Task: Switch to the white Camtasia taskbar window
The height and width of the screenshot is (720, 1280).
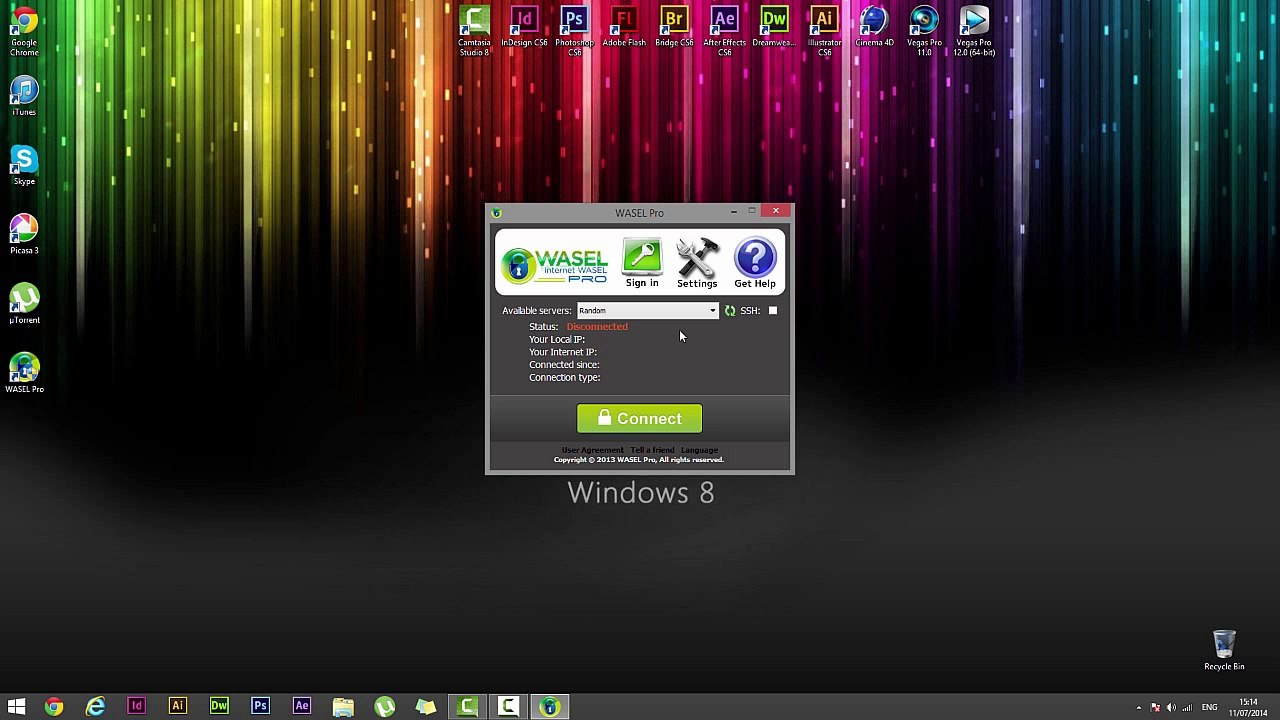Action: point(508,707)
